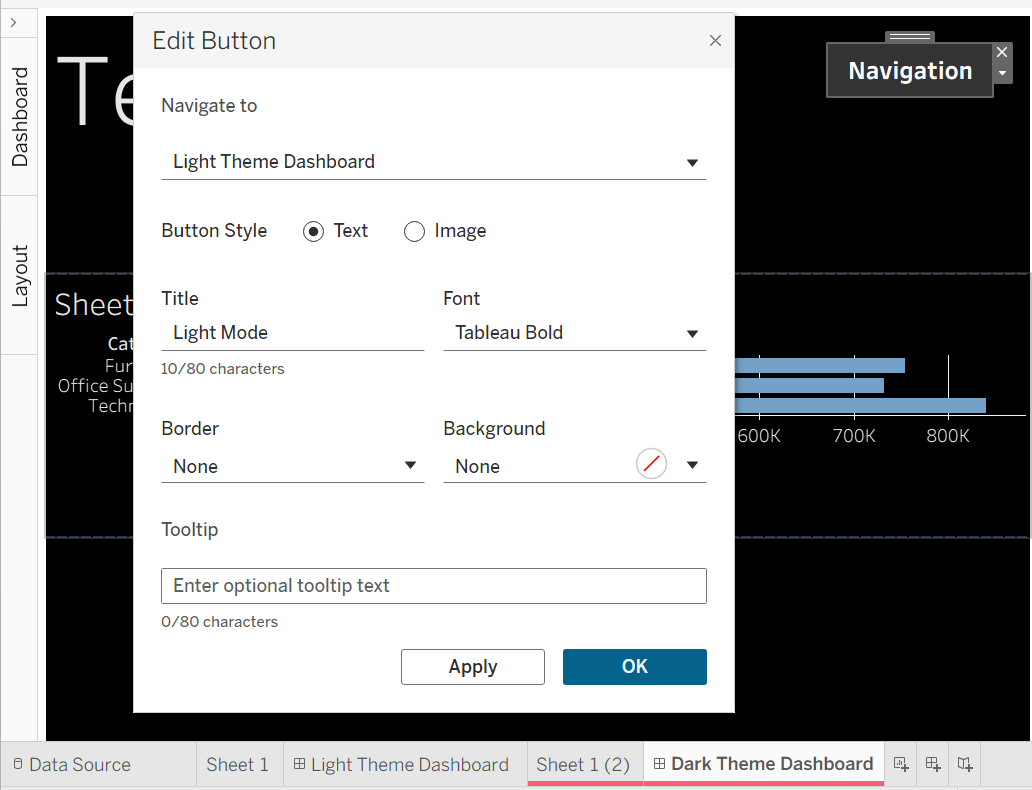Click the longest blue bar in the chart
1032x790 pixels.
coord(860,406)
